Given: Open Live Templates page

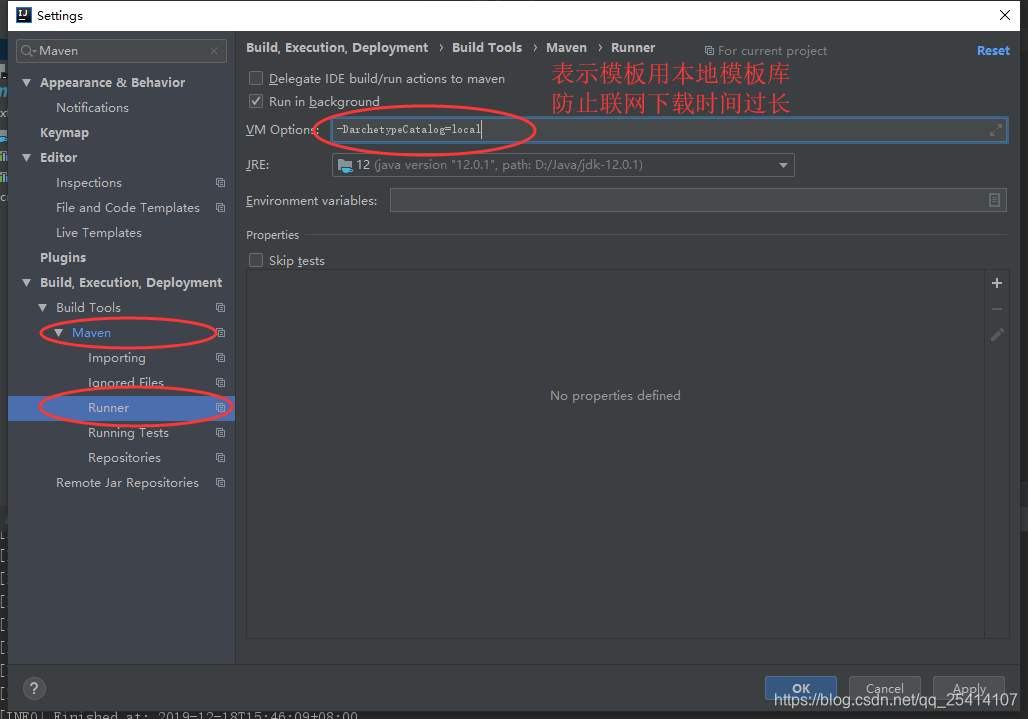Looking at the screenshot, I should click(x=99, y=233).
